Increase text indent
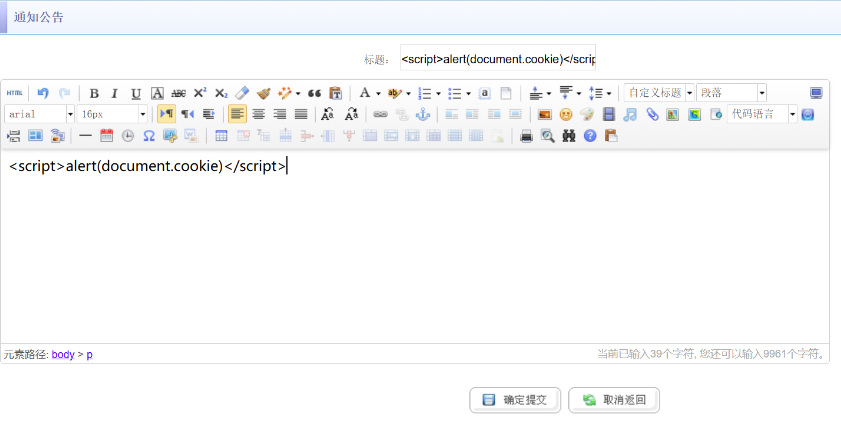Viewport: 841px width, 426px height. [x=209, y=114]
